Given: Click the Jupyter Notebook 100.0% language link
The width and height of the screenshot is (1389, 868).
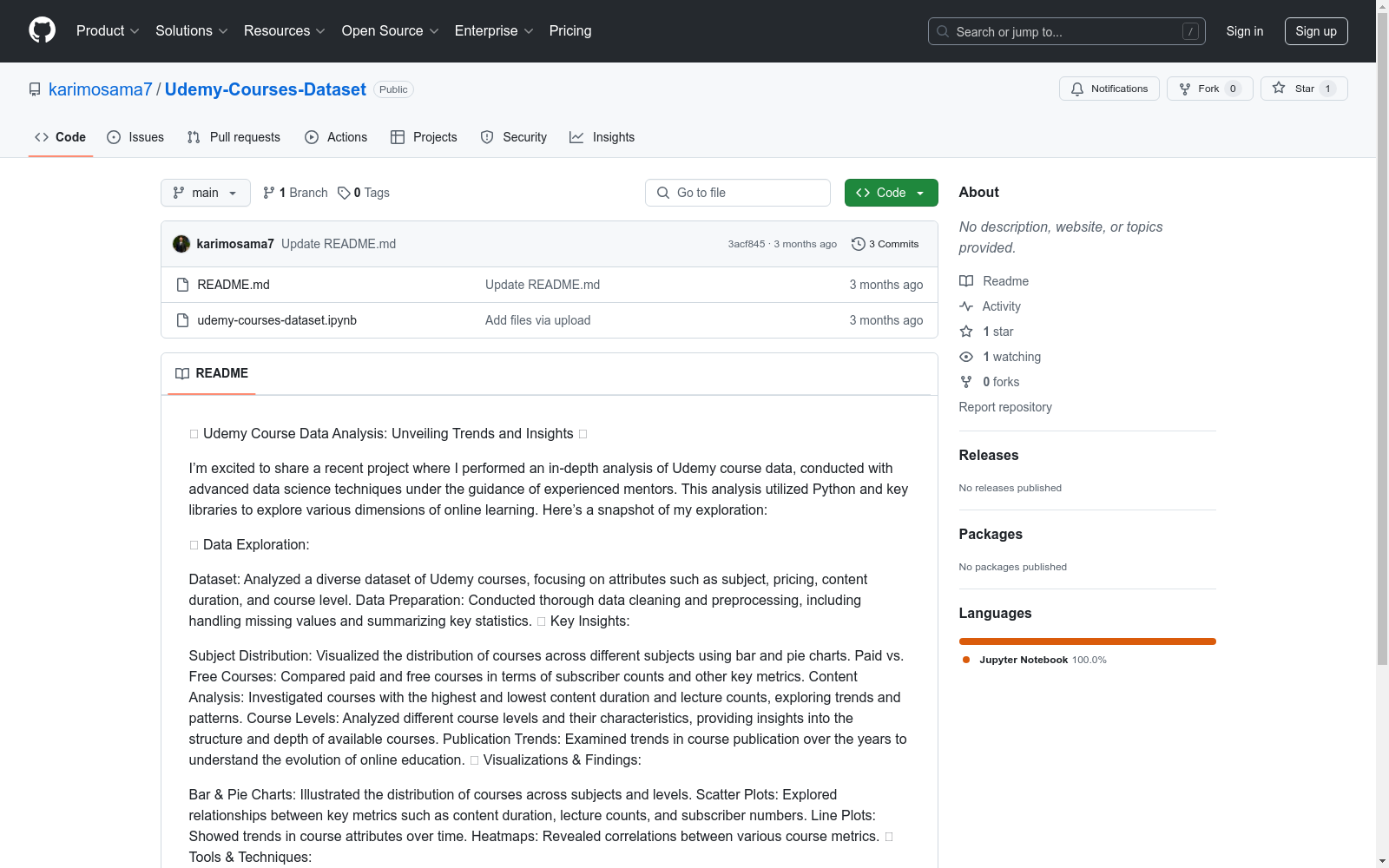Looking at the screenshot, I should tap(1034, 660).
